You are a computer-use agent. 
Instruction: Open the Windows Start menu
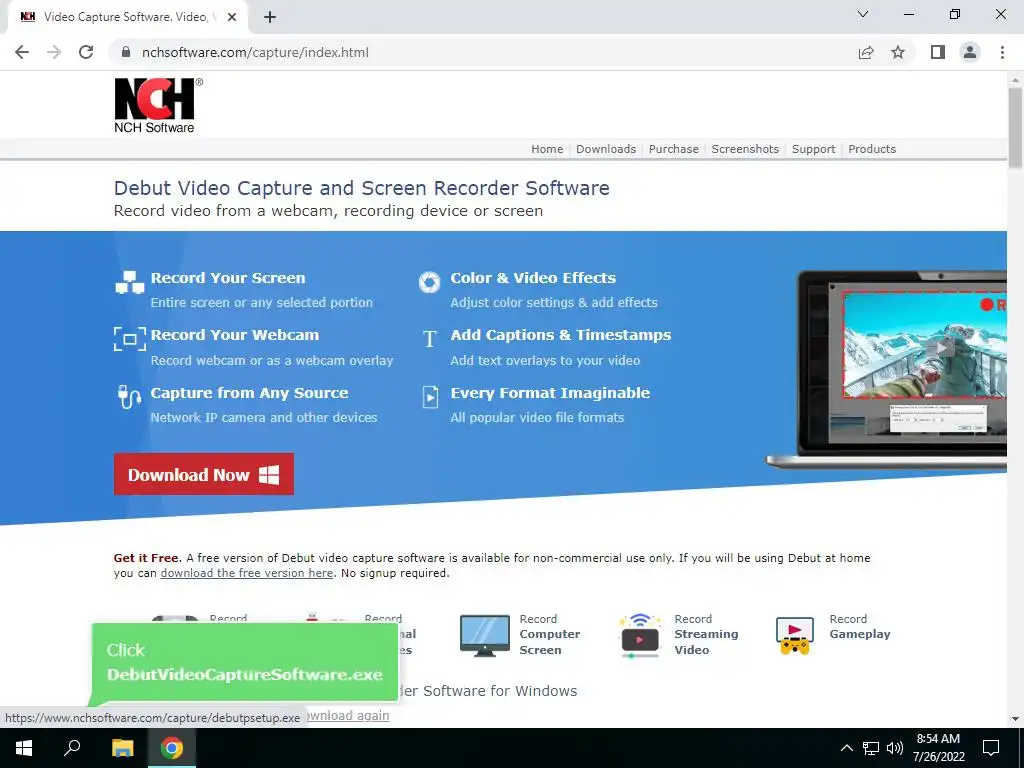(x=24, y=748)
